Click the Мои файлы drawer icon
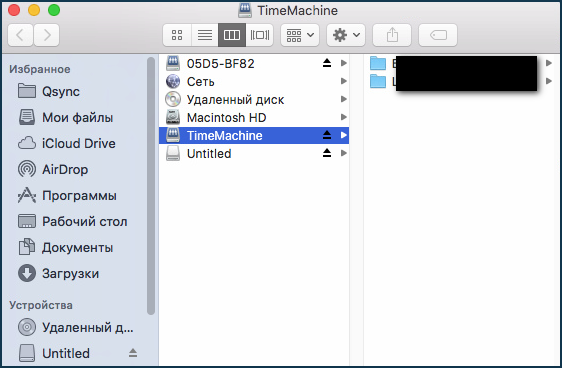Screen dimensions: 562x368 27,117
